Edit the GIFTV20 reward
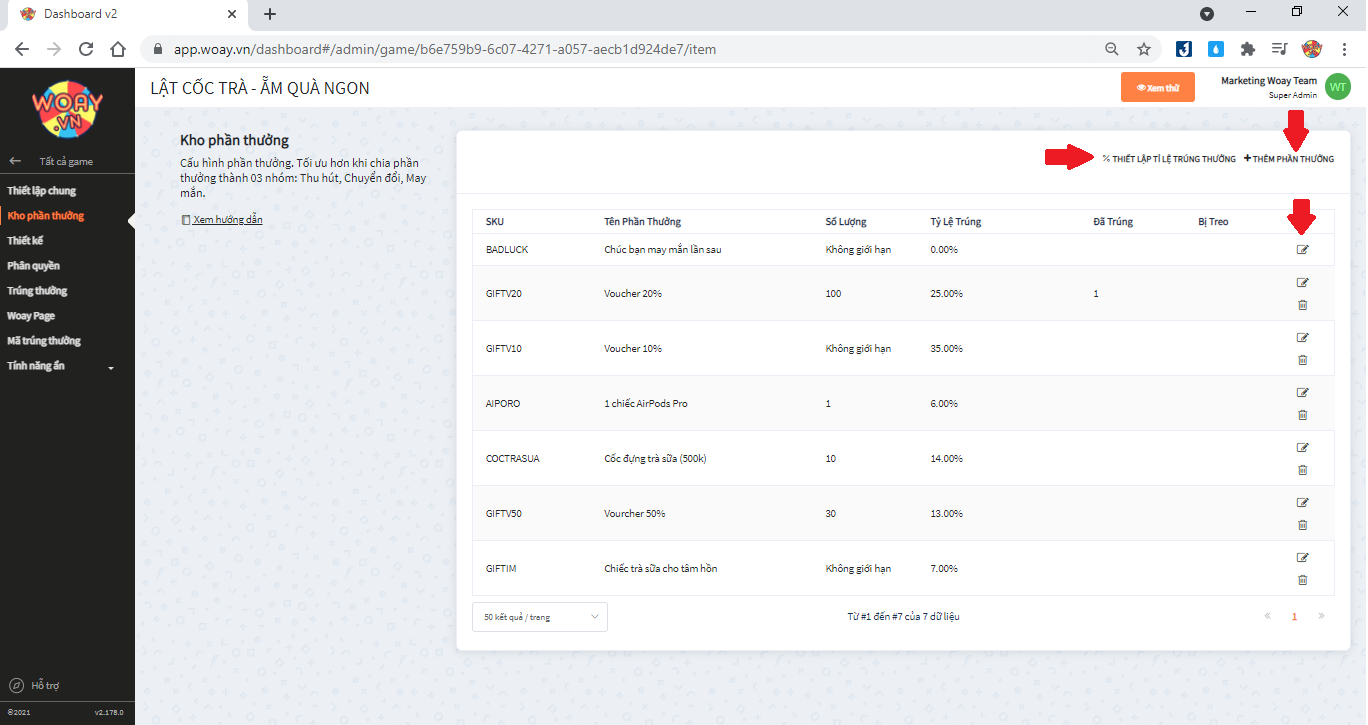Image resolution: width=1368 pixels, height=725 pixels. point(1302,283)
